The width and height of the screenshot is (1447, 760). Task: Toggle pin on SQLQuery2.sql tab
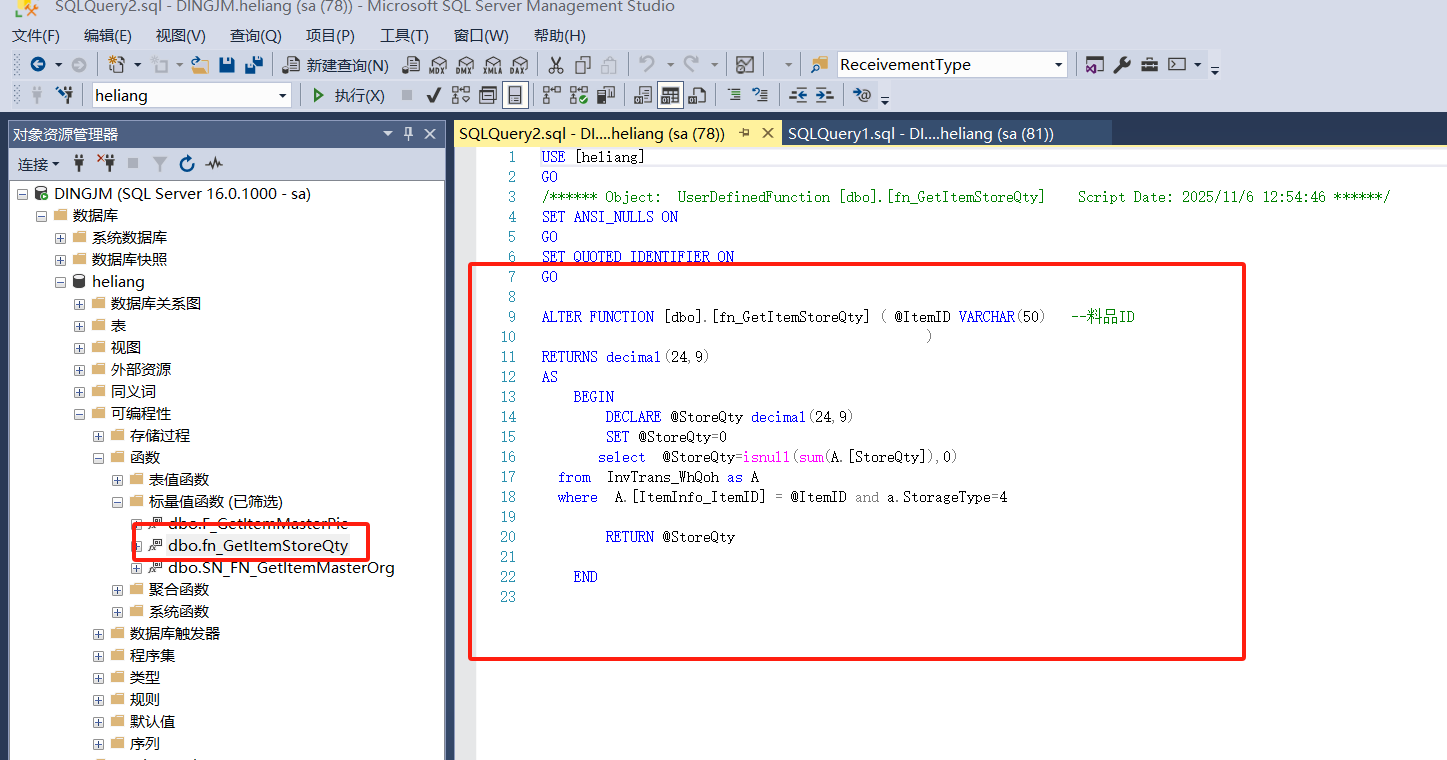[x=745, y=133]
